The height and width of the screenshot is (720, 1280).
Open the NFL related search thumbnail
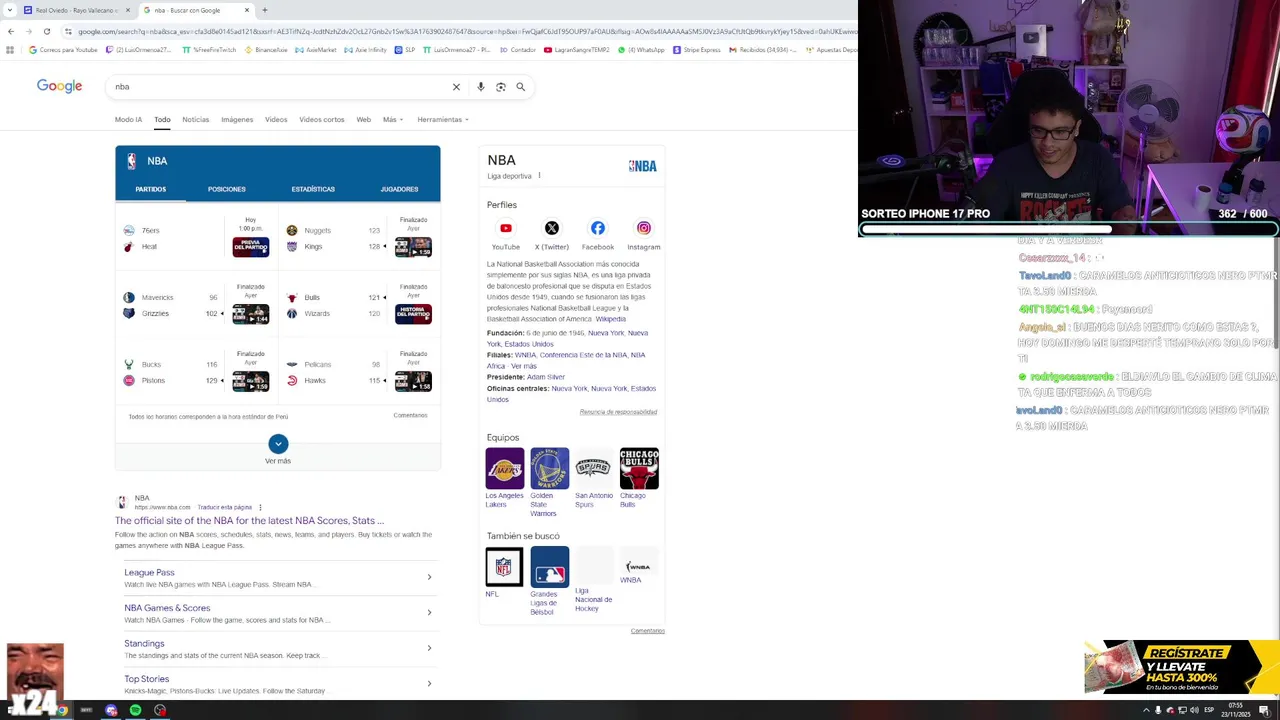504,567
